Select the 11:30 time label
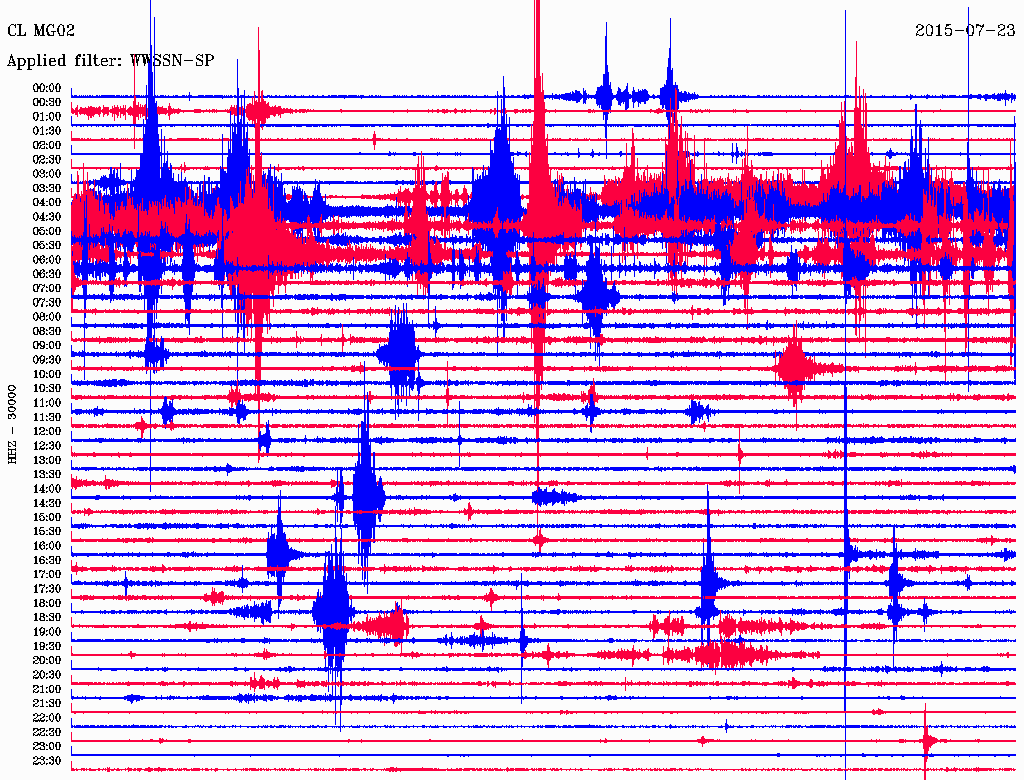The image size is (1024, 780). point(47,417)
